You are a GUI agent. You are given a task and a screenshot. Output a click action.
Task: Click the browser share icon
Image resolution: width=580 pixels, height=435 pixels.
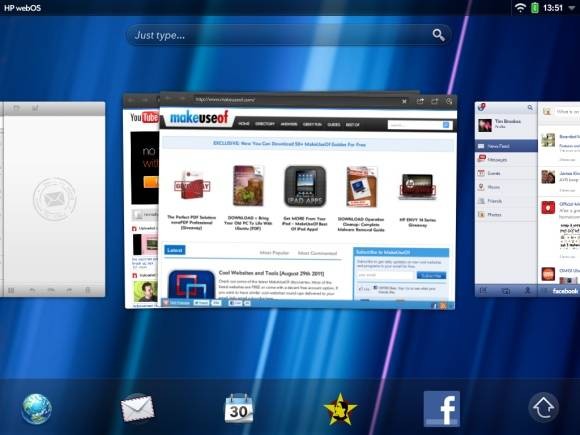point(420,101)
